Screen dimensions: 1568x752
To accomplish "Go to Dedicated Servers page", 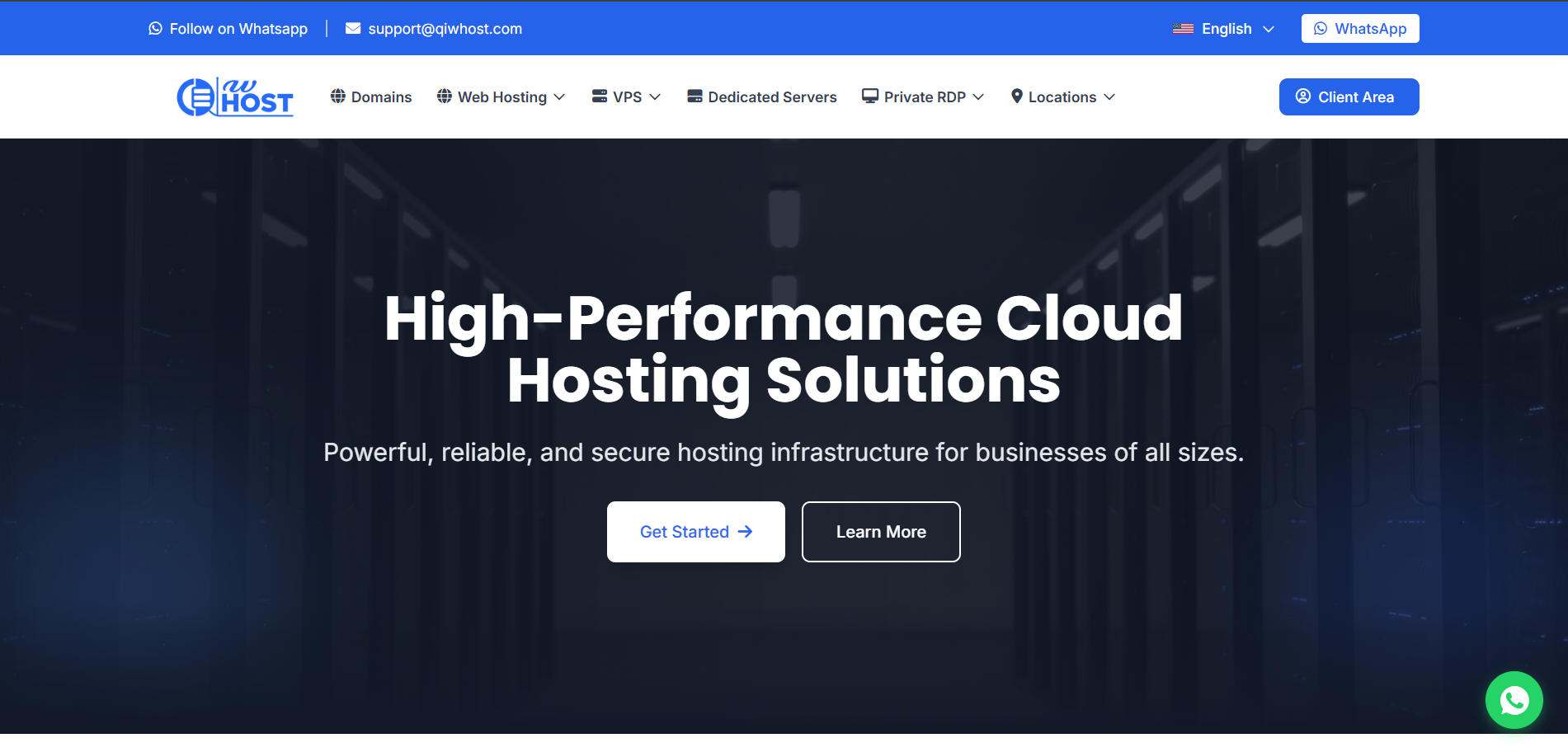I will 762,97.
